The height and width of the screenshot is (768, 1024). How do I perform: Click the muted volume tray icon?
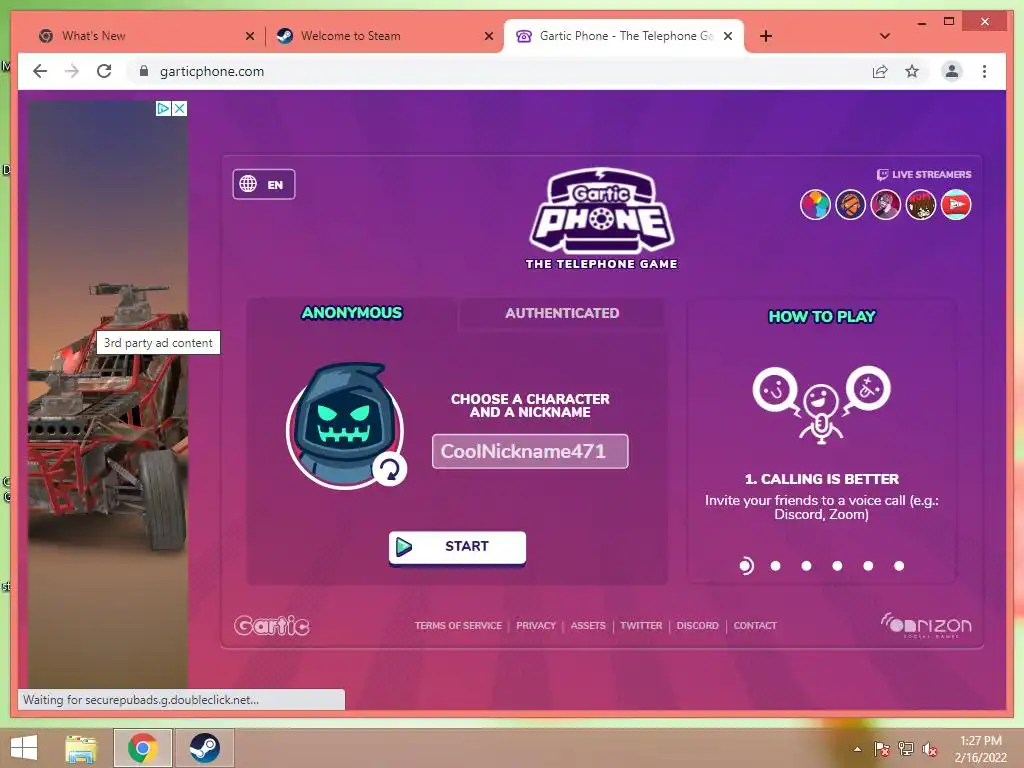click(930, 749)
